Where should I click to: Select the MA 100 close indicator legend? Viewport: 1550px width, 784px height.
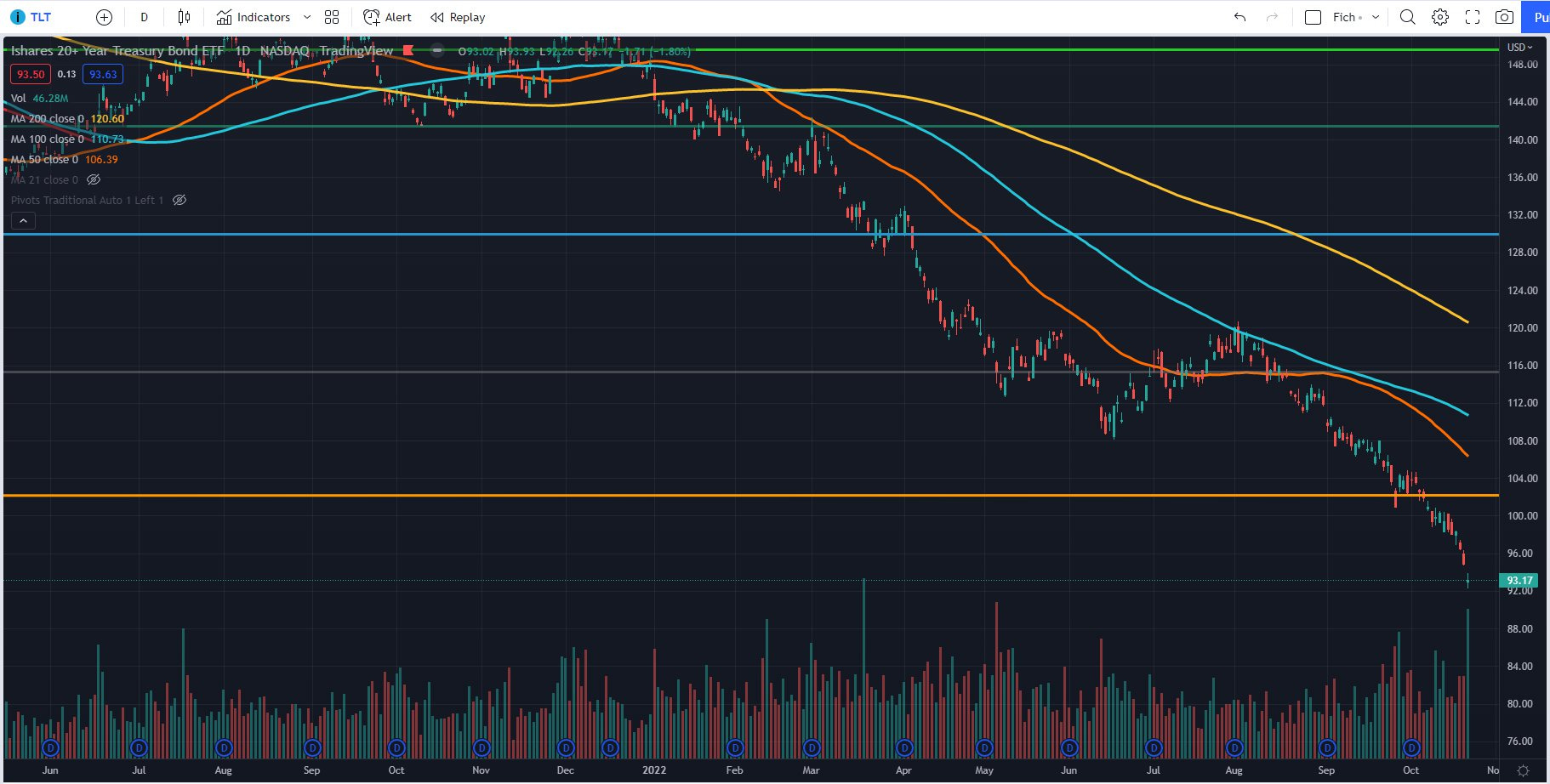tap(67, 139)
